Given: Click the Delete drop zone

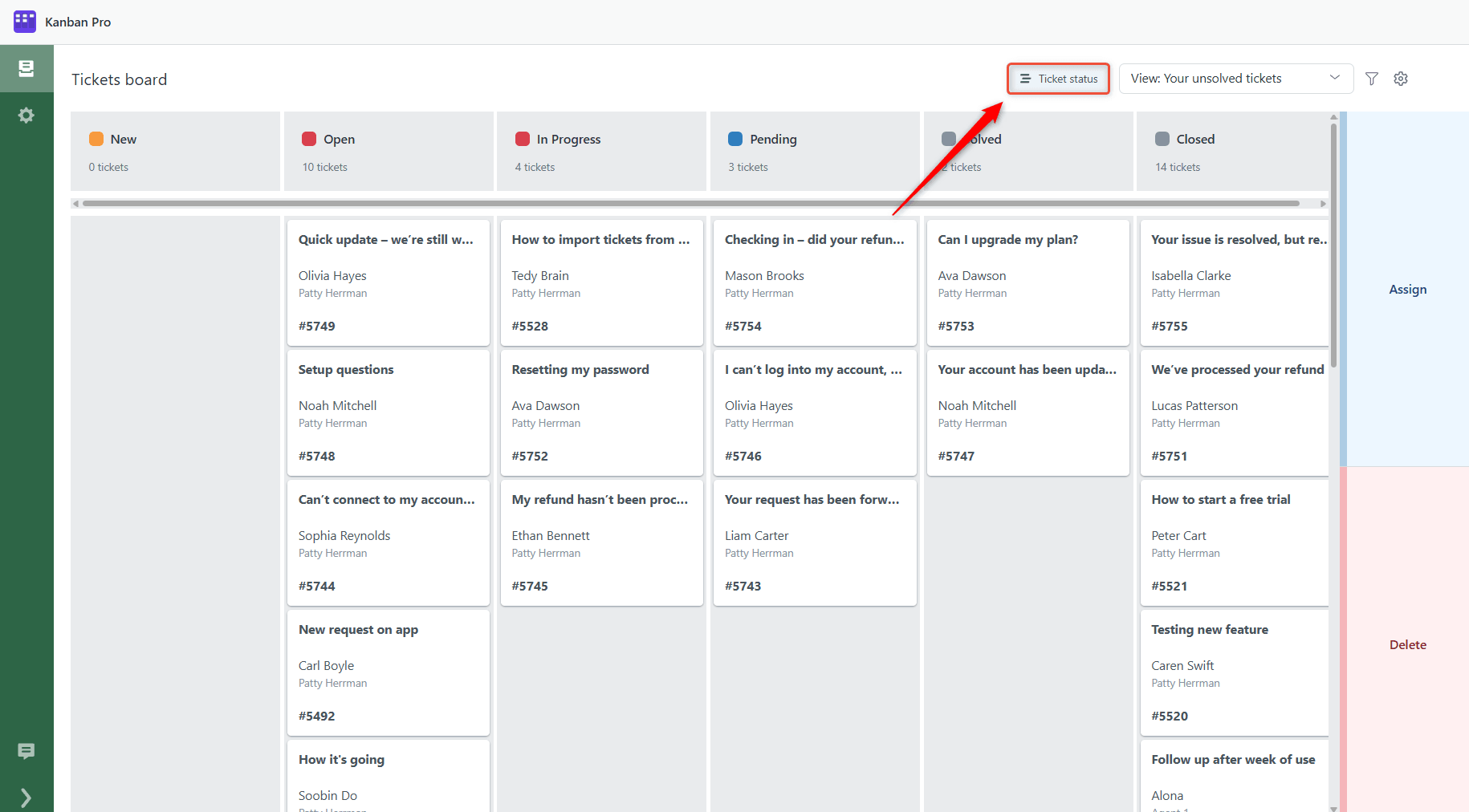Looking at the screenshot, I should (x=1407, y=644).
